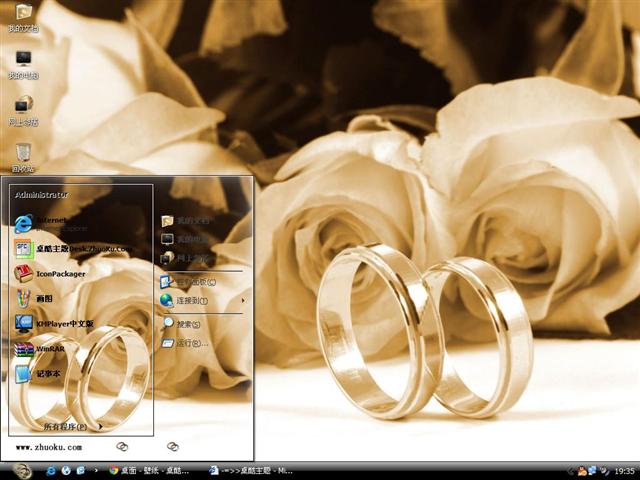Click the orange penguin tray icon
Viewport: 640px width, 480px height.
[582, 471]
